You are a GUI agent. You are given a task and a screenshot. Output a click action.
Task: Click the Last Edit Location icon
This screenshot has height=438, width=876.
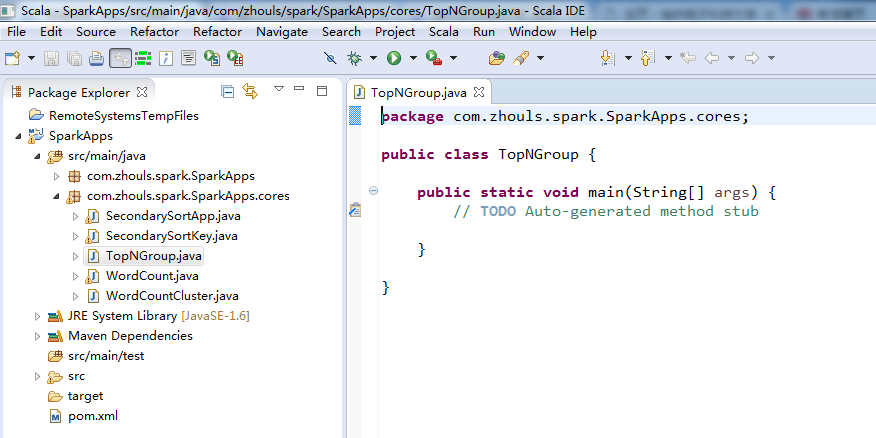(x=688, y=58)
